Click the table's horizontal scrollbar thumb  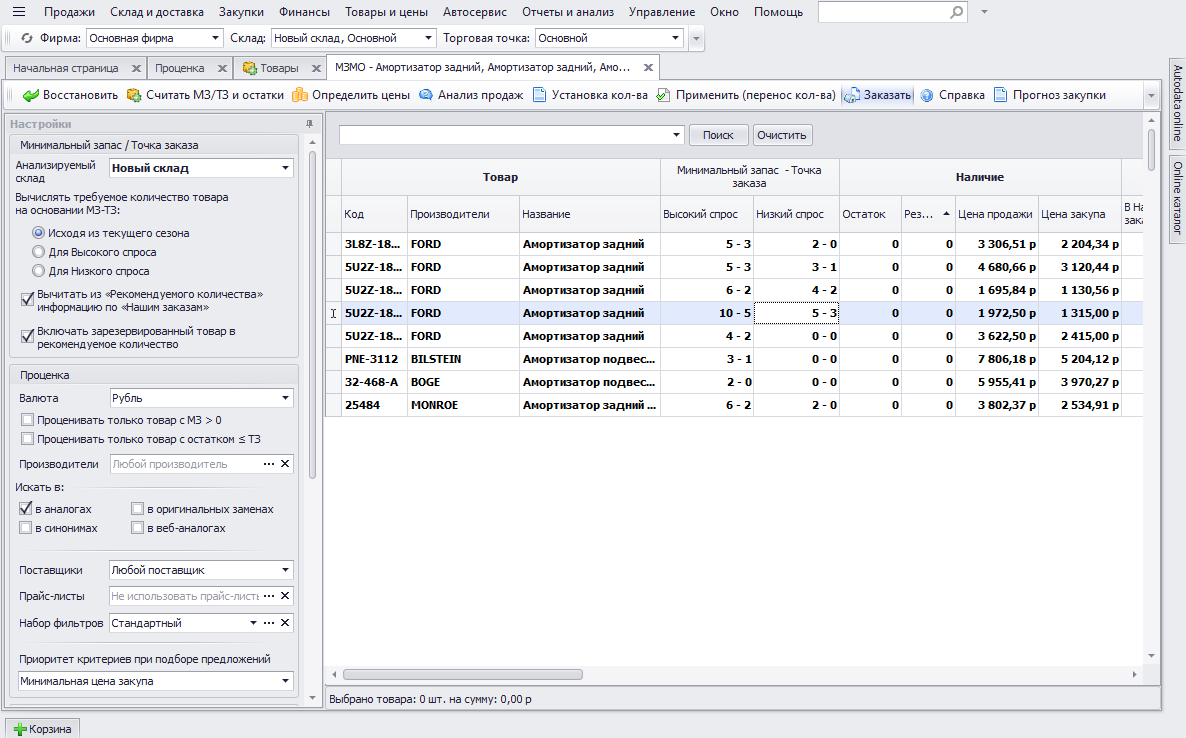[x=463, y=674]
